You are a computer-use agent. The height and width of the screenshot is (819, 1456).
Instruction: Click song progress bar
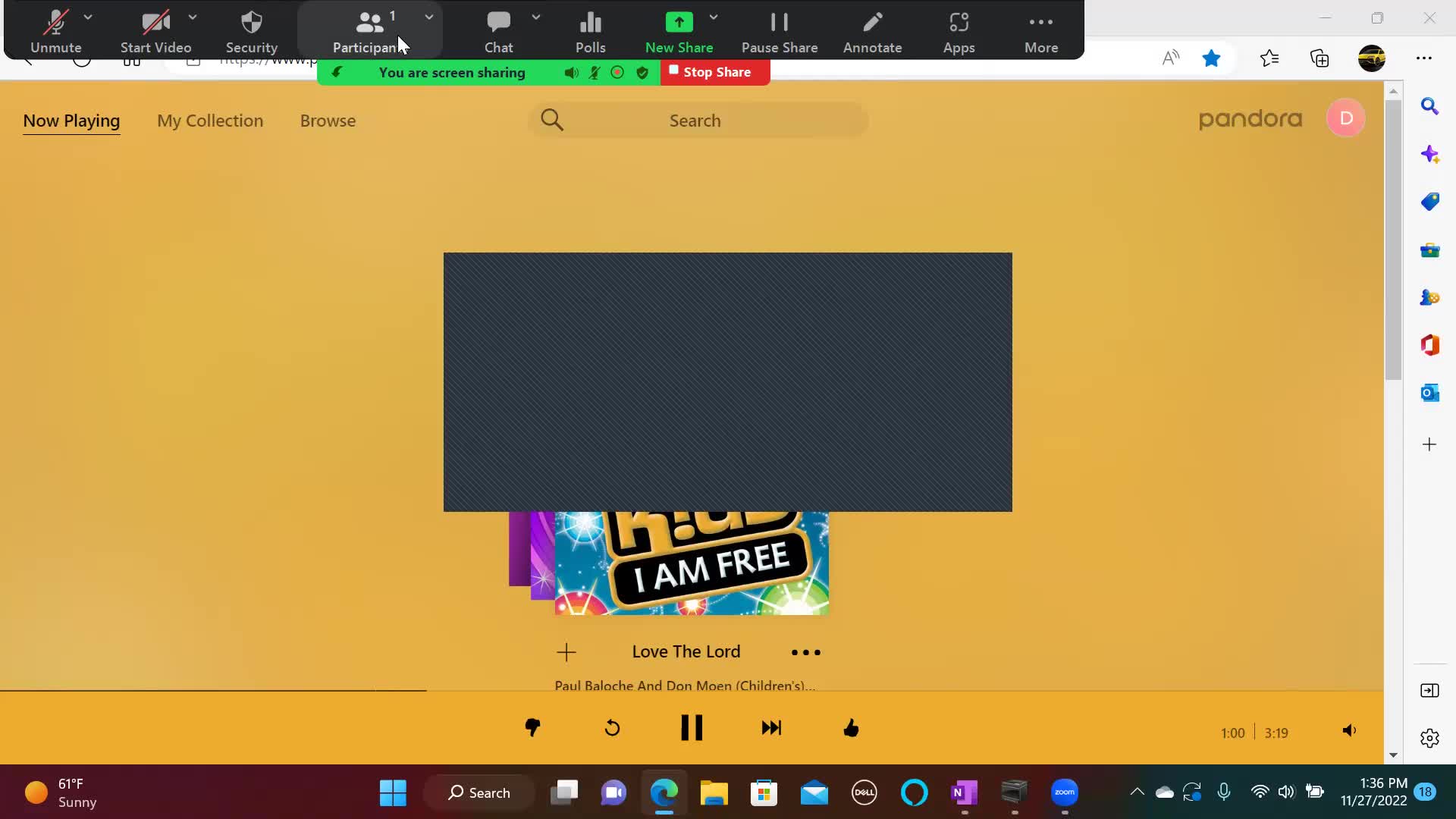point(692,691)
